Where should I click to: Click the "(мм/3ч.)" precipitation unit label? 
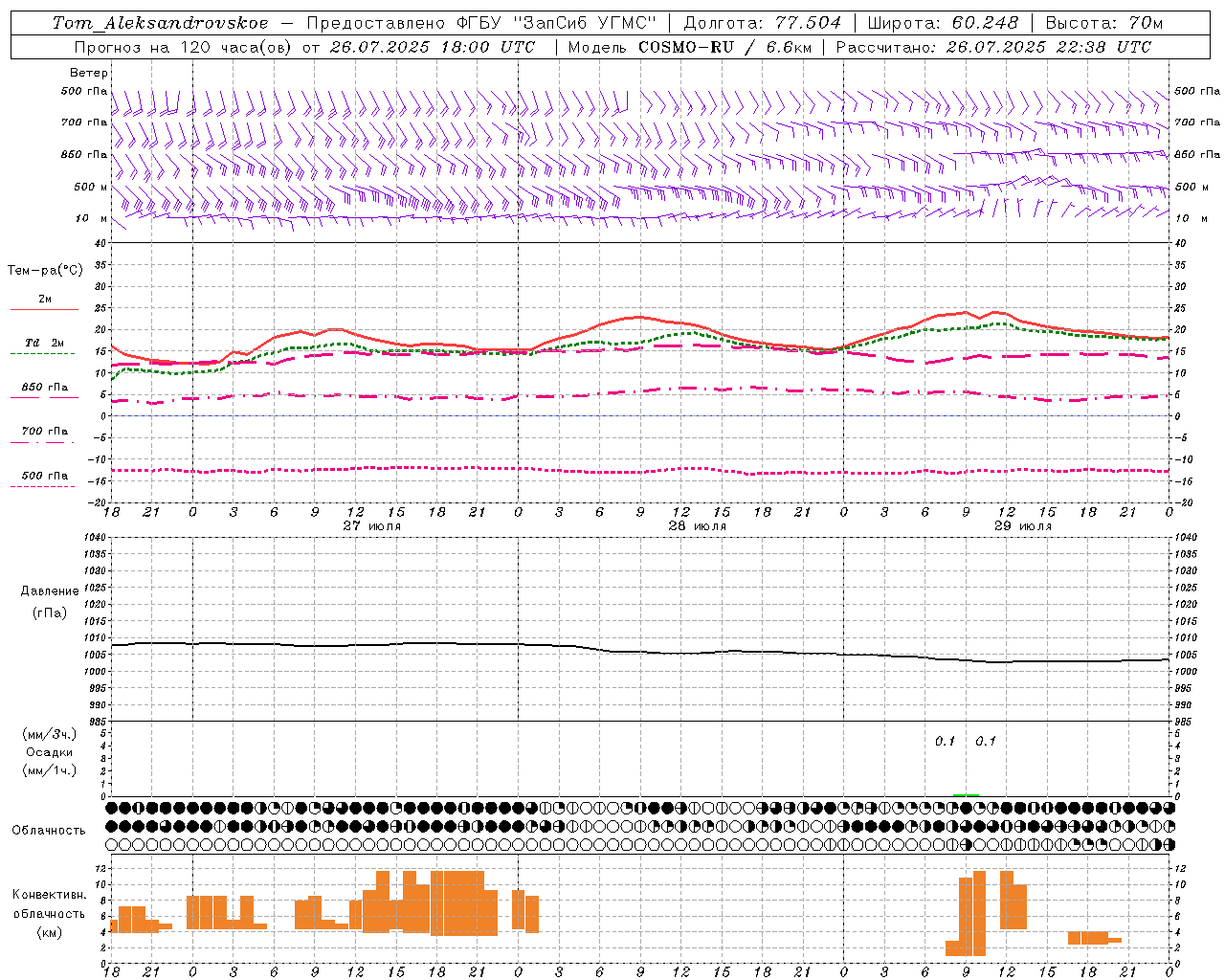[49, 734]
